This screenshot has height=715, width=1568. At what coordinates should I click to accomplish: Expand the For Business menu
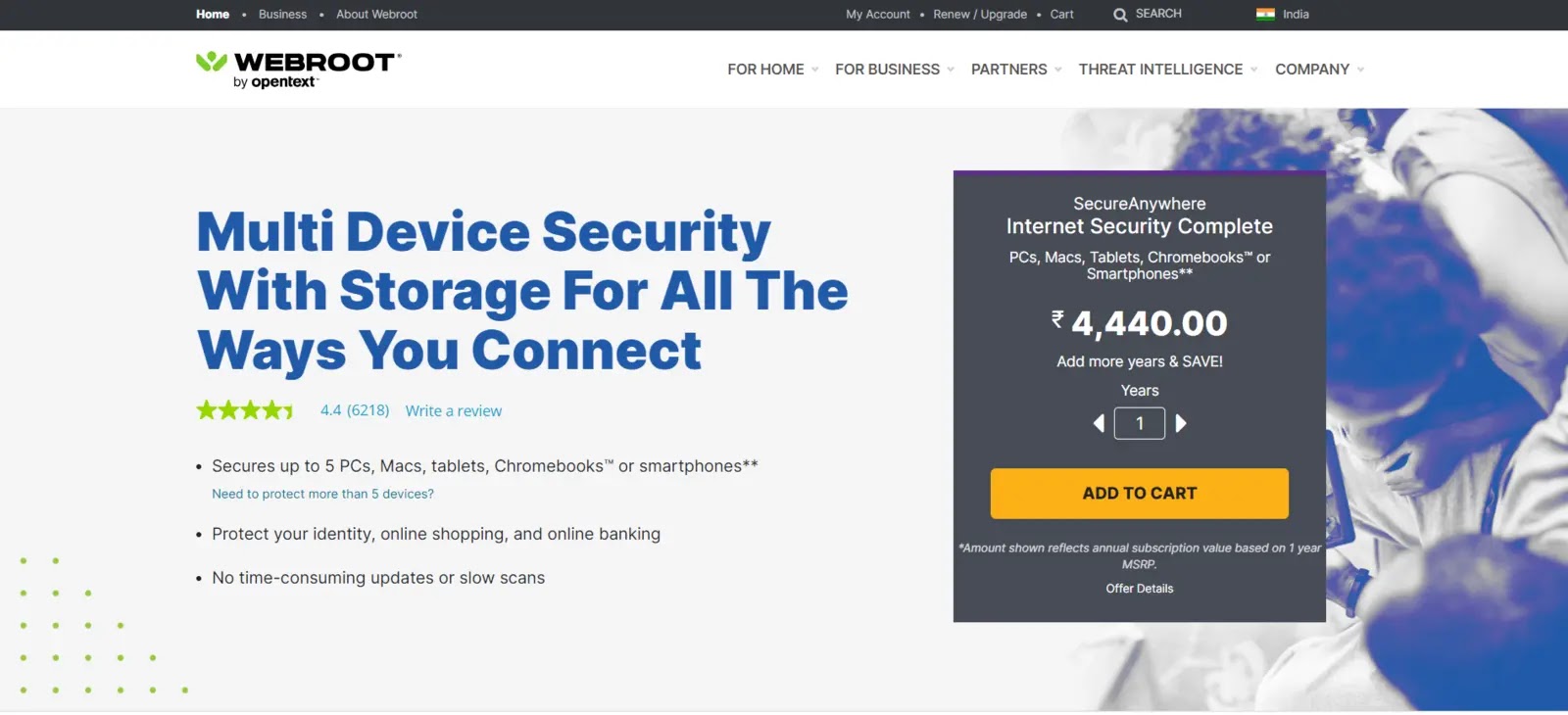click(x=894, y=70)
